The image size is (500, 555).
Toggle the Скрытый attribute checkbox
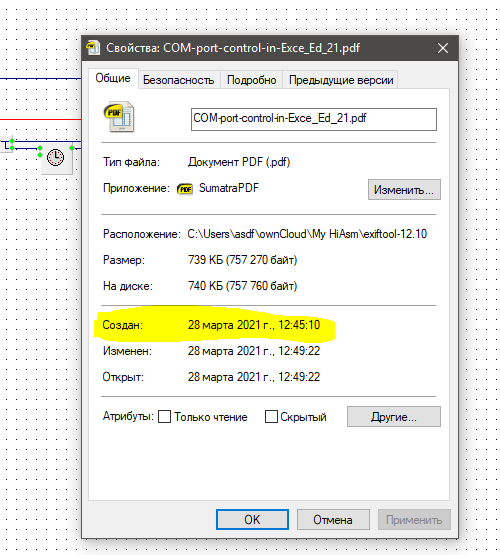271,417
